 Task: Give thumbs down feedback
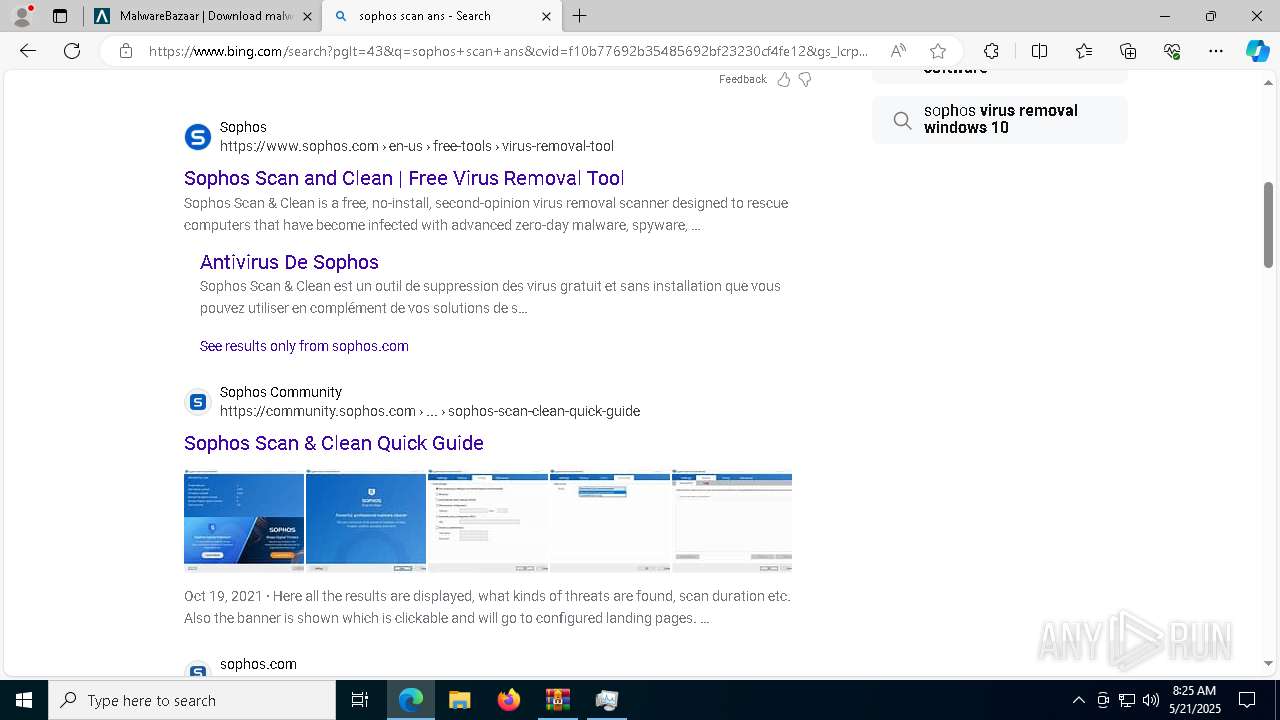coord(805,79)
